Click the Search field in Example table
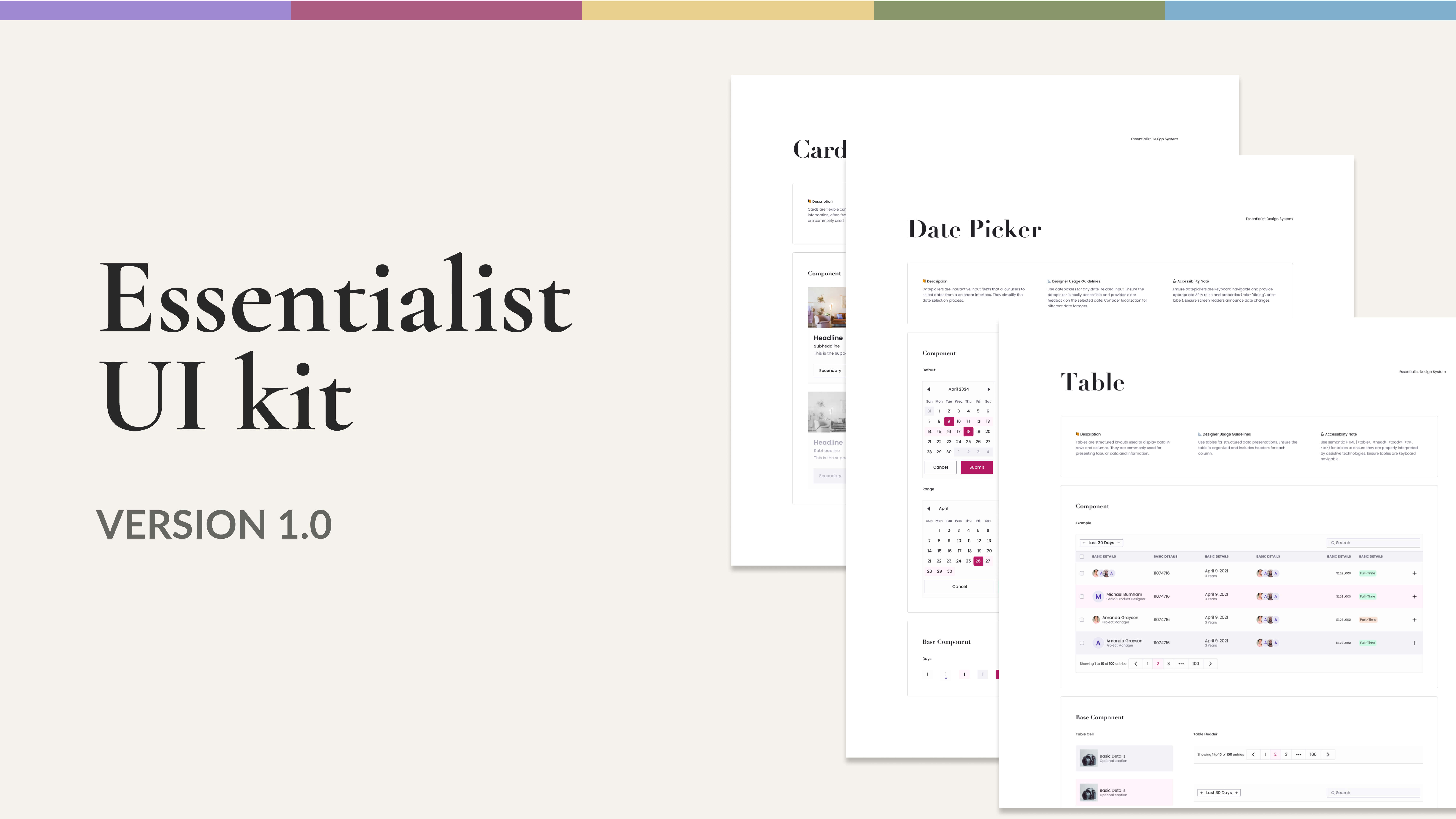The width and height of the screenshot is (1456, 819). (x=1374, y=543)
